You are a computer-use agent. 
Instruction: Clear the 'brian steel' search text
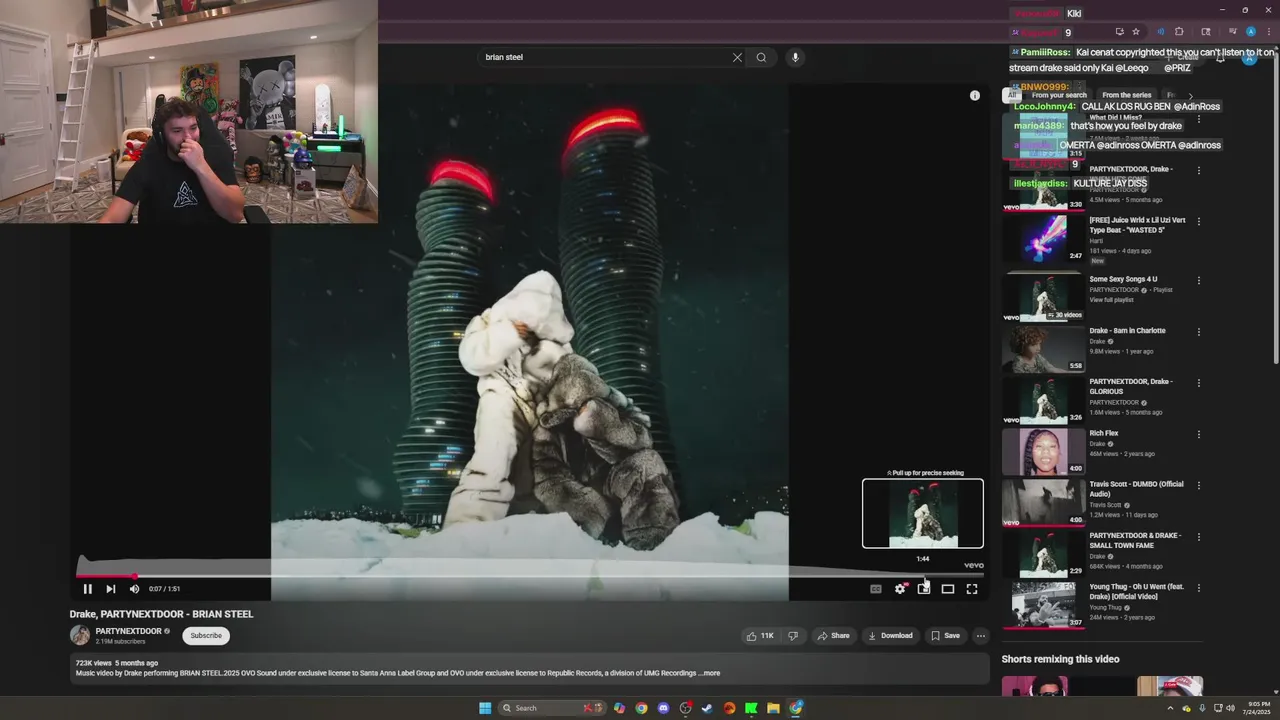pos(738,57)
